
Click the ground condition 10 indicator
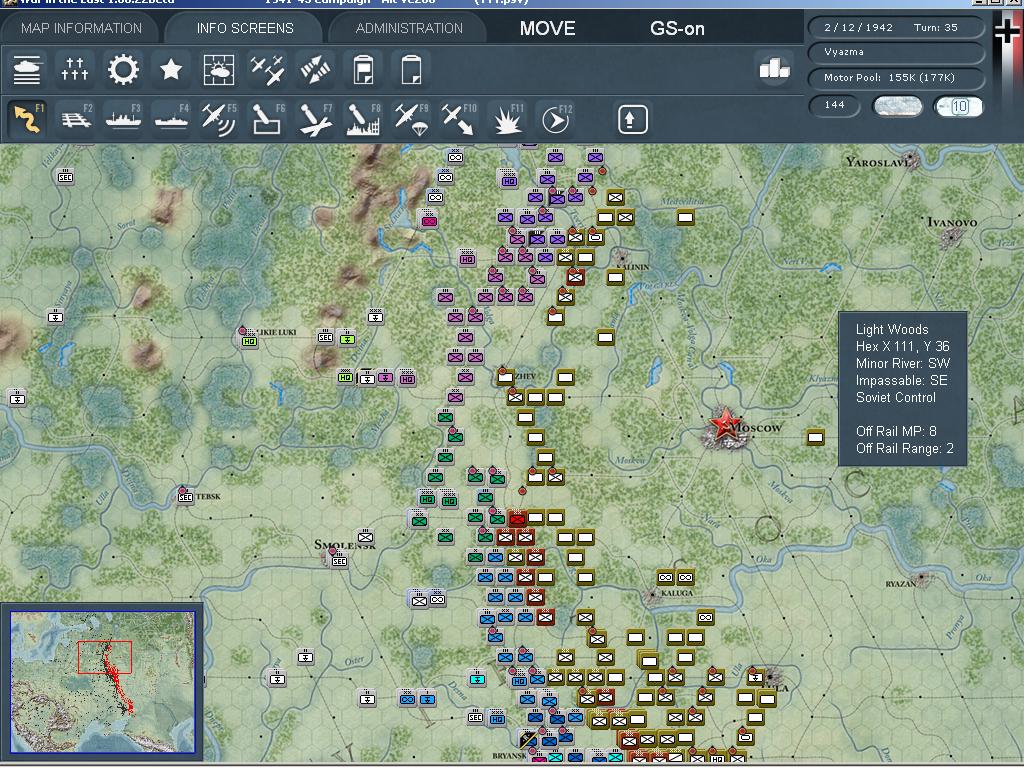pyautogui.click(x=959, y=106)
